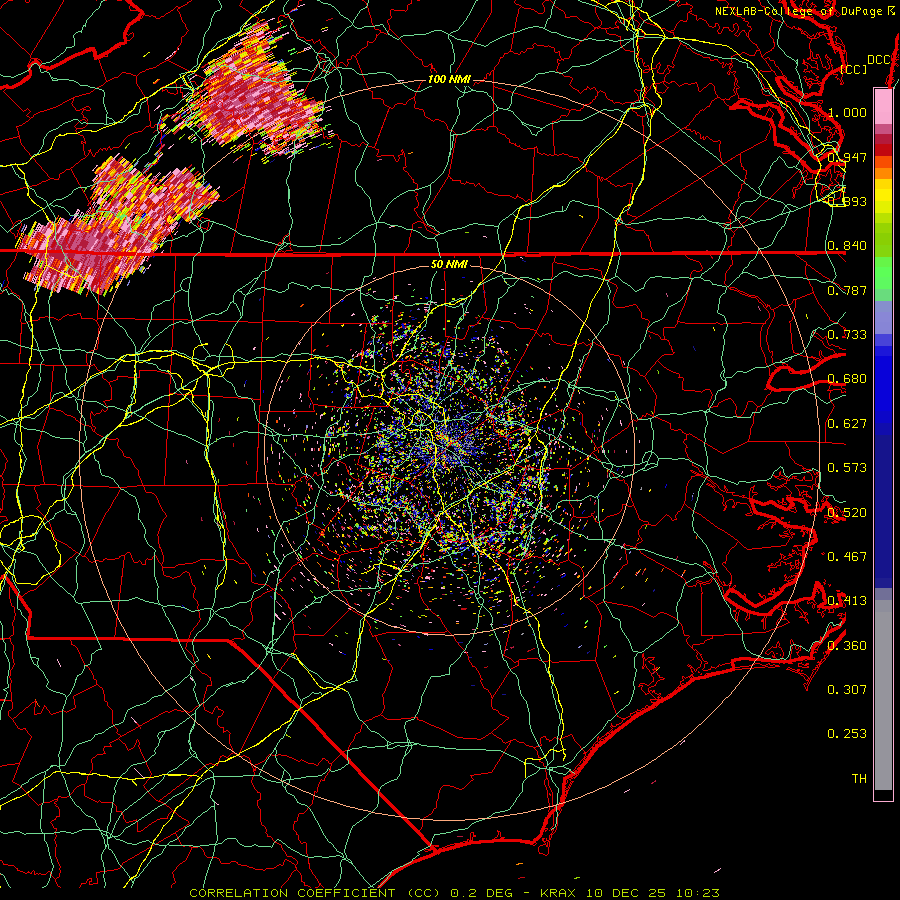Pick the 0.360 scale value
Screen dimensions: 900x900
tap(847, 646)
